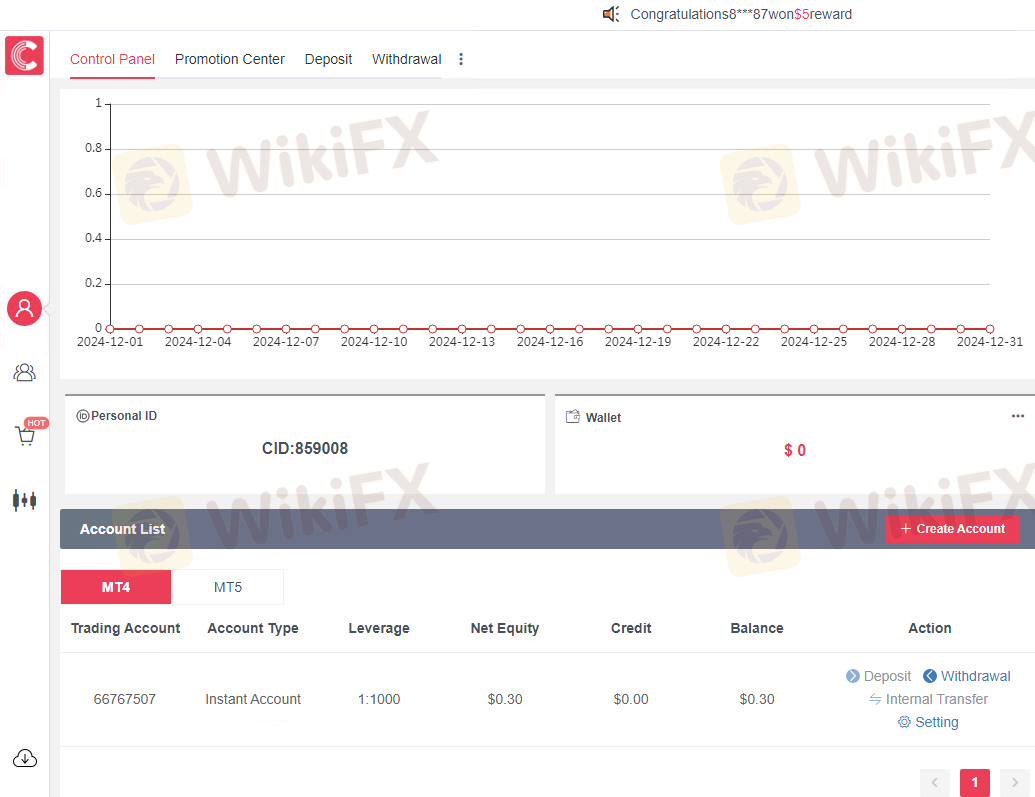Open the Promotion Center tab
Viewport: 1035px width, 797px height.
(230, 59)
